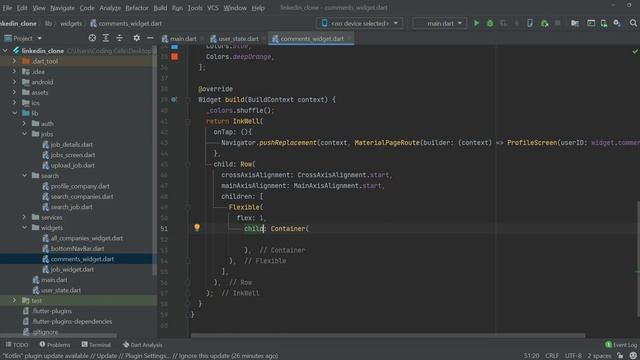
Task: Click the fold marker on line 45 Row
Action: point(188,164)
